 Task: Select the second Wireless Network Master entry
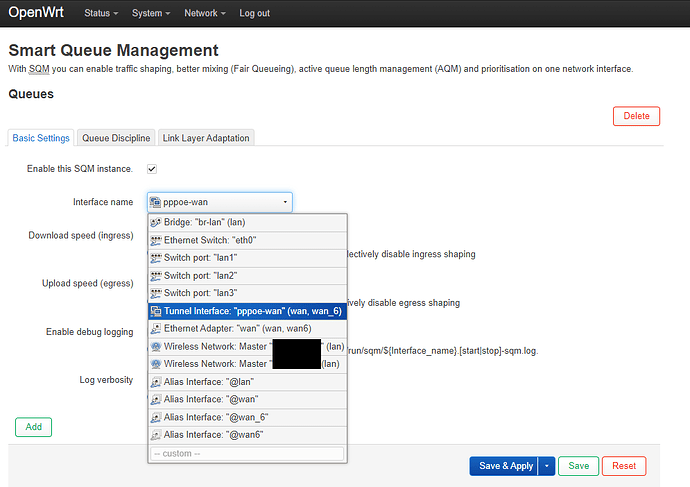tap(248, 364)
